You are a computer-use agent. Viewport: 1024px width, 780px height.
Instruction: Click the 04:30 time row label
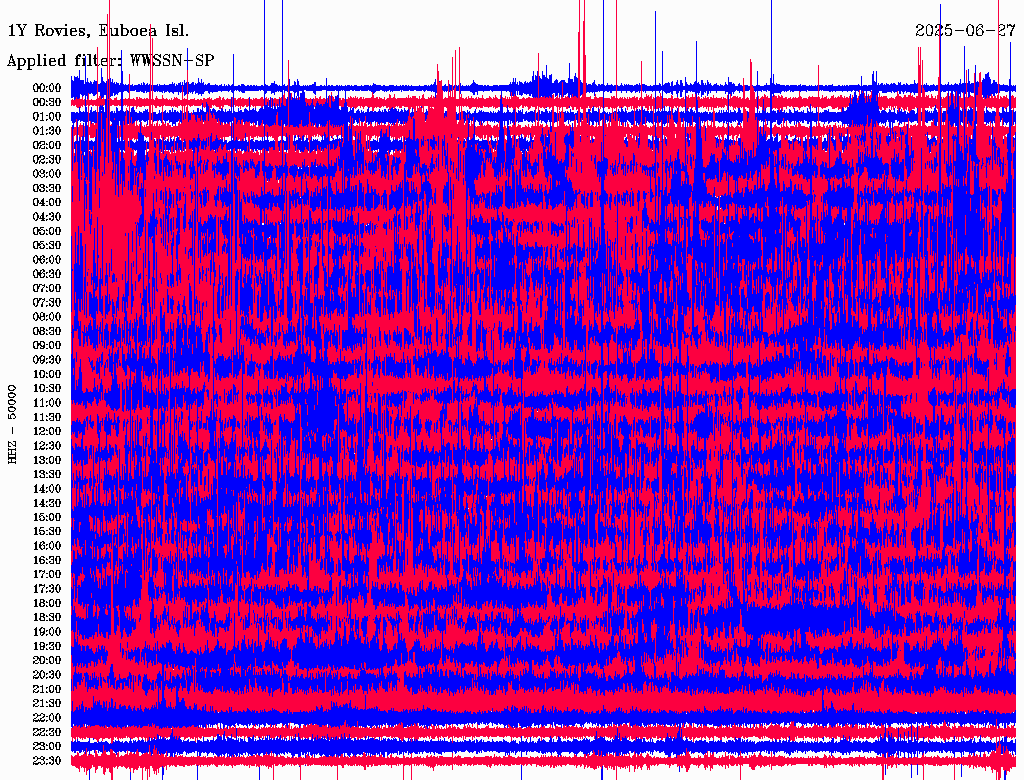coord(47,217)
